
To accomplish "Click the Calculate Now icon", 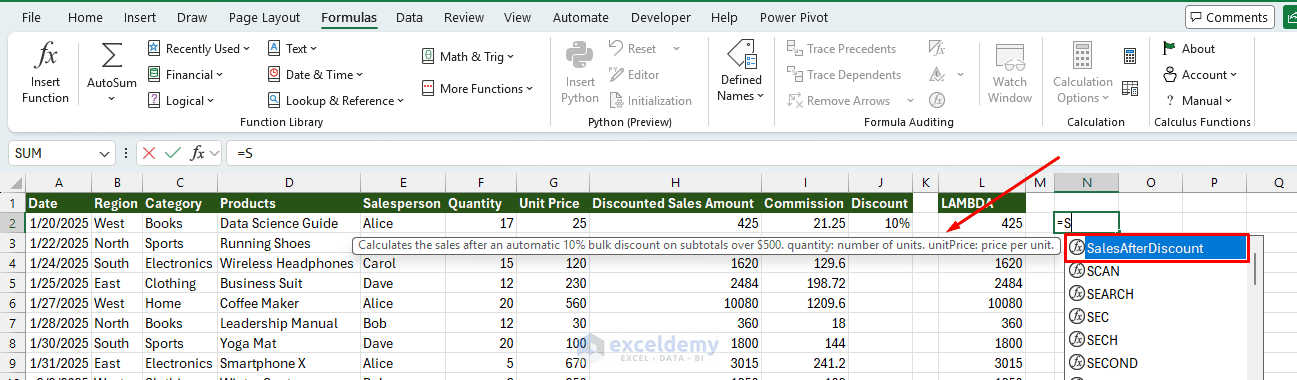I will (1130, 56).
